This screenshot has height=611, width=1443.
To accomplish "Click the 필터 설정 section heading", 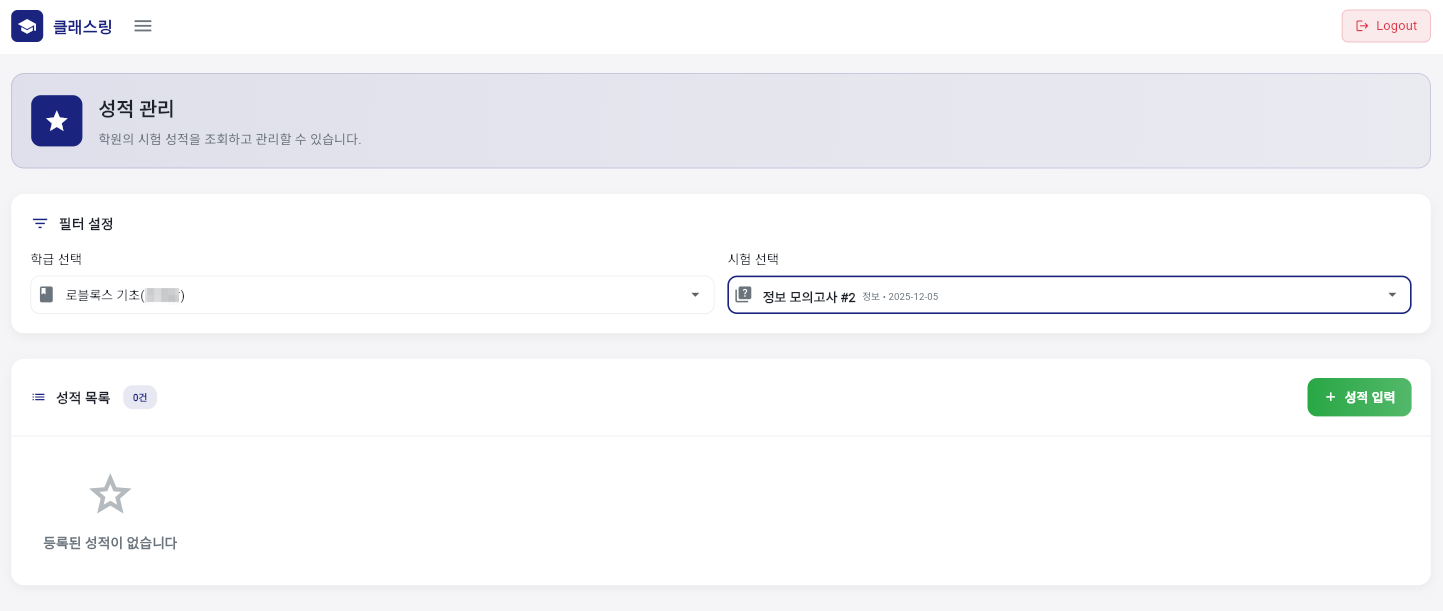I will coord(86,223).
